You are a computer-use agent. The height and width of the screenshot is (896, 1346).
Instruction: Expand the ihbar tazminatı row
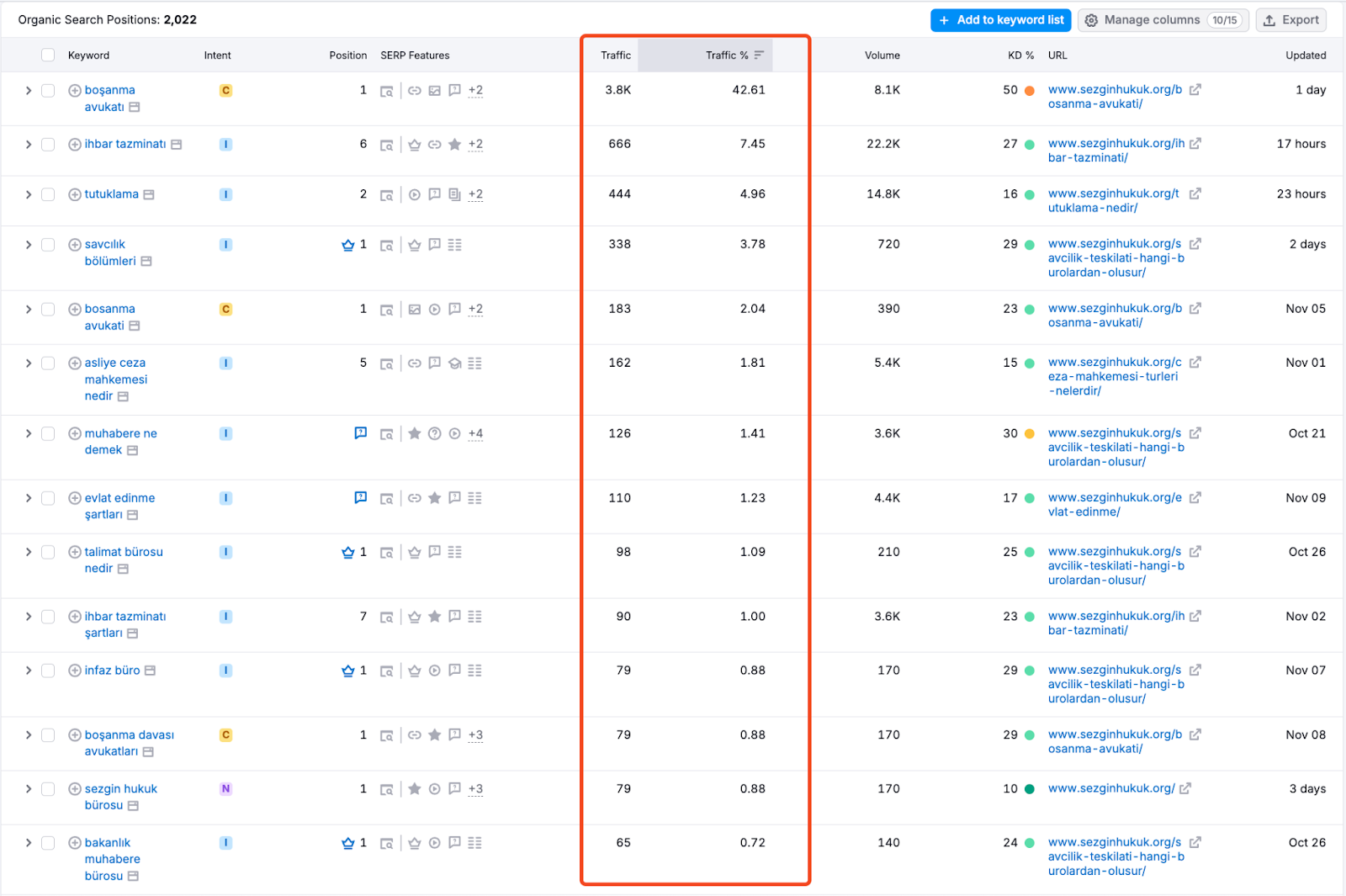point(28,144)
